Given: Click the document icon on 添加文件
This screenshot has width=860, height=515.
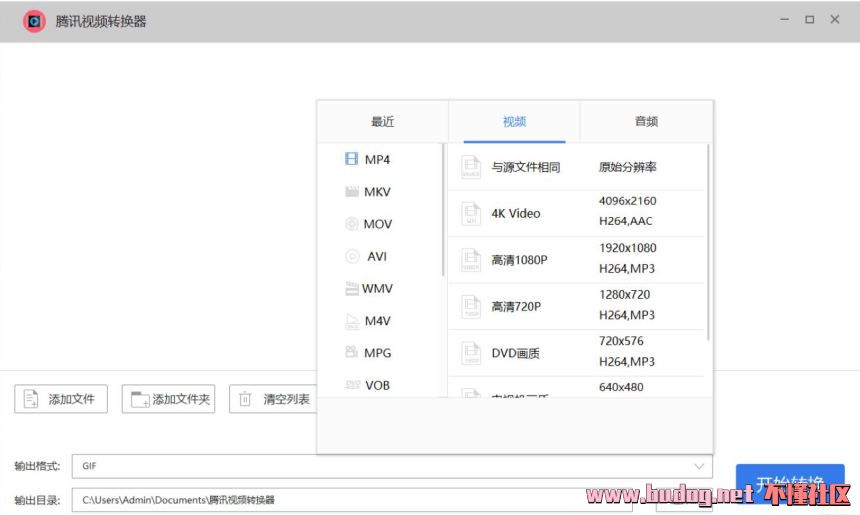Looking at the screenshot, I should 31,399.
